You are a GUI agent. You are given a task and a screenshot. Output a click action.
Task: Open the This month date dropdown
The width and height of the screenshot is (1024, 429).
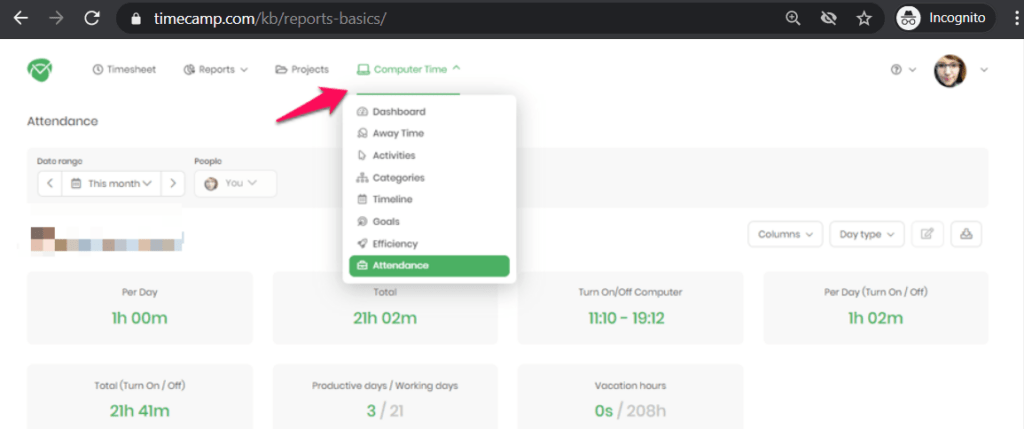(111, 183)
